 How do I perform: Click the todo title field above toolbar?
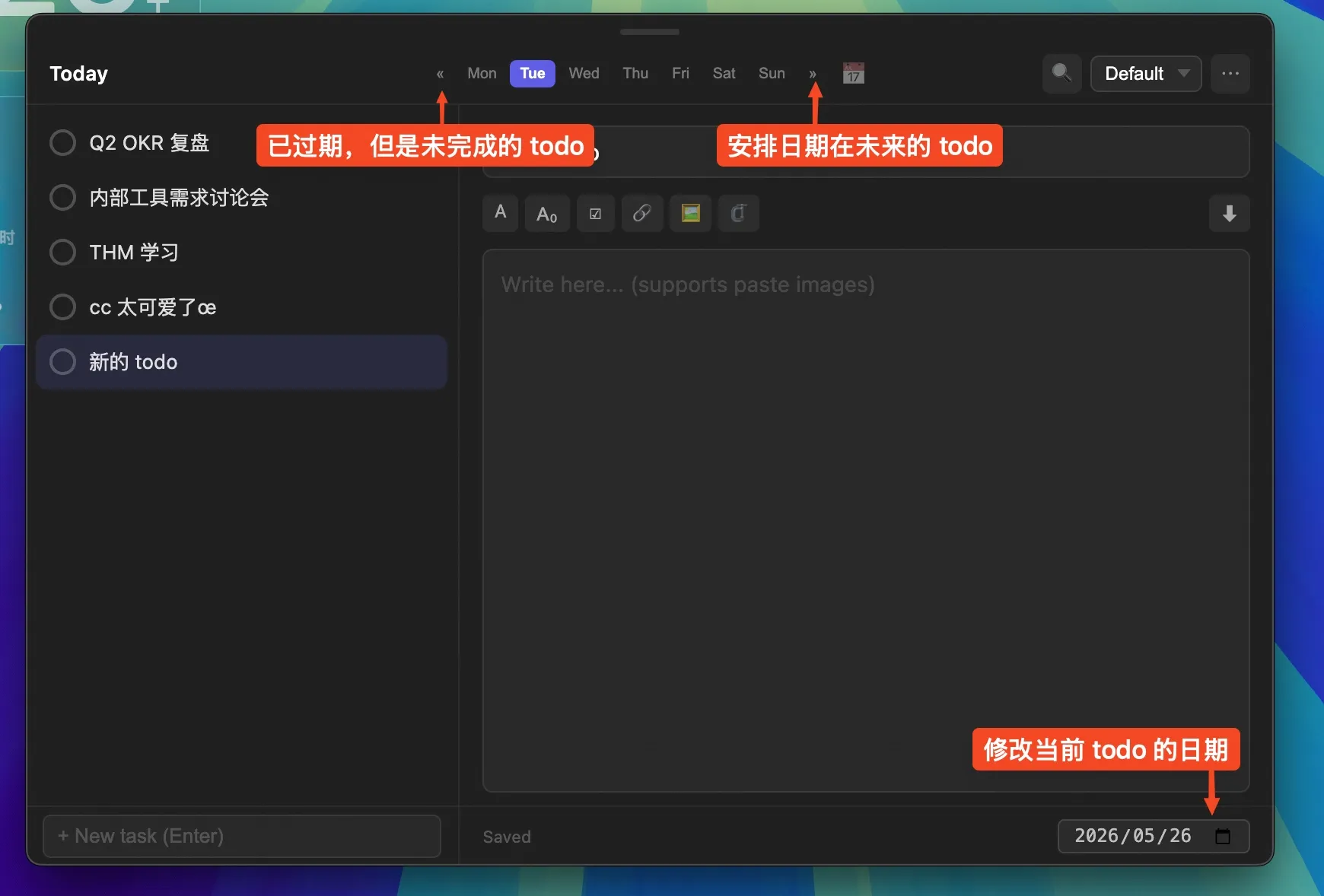866,151
